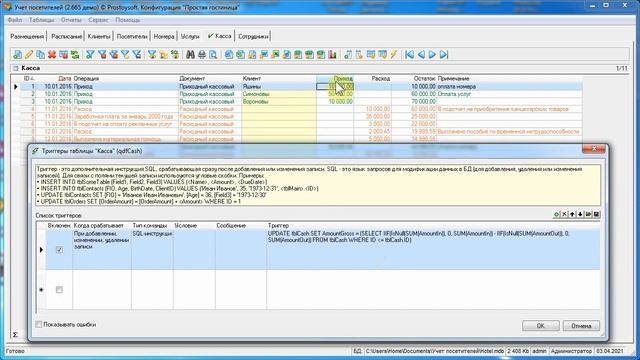Open the Помощь menu

pyautogui.click(x=128, y=20)
